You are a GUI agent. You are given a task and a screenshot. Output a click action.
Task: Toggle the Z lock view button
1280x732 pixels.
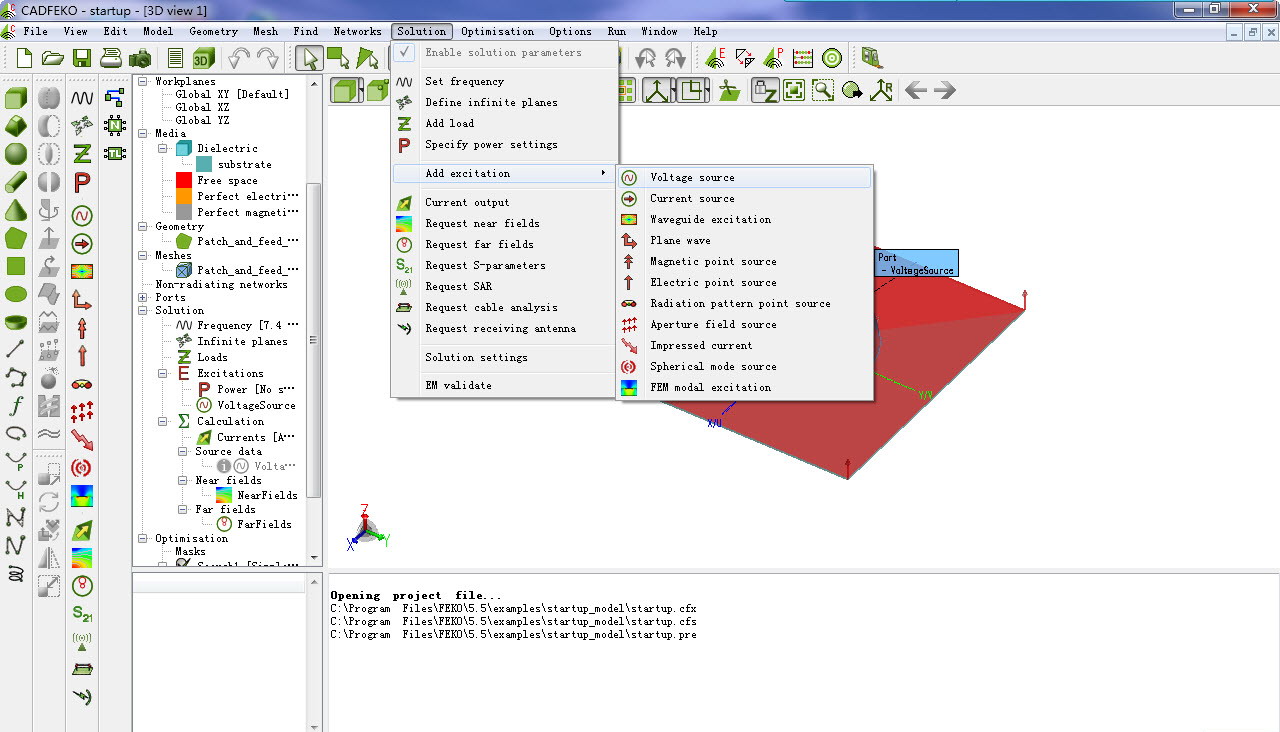point(765,91)
